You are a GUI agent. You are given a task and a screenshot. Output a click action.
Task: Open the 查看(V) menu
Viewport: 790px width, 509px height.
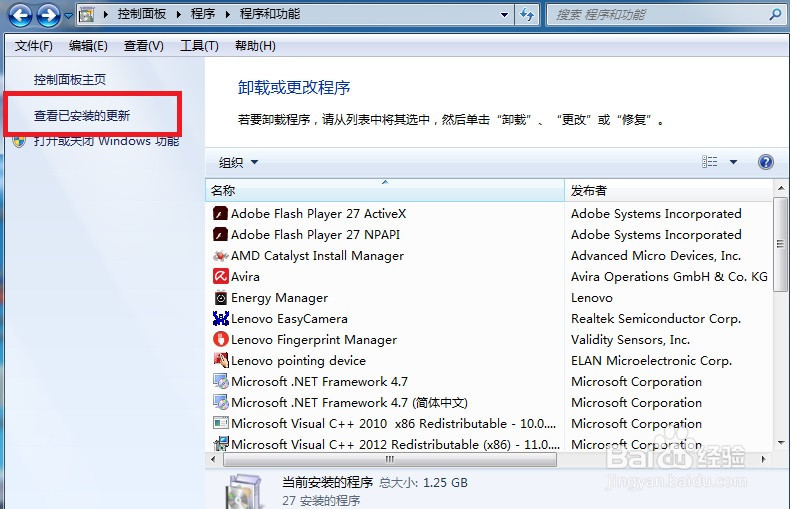click(x=144, y=46)
